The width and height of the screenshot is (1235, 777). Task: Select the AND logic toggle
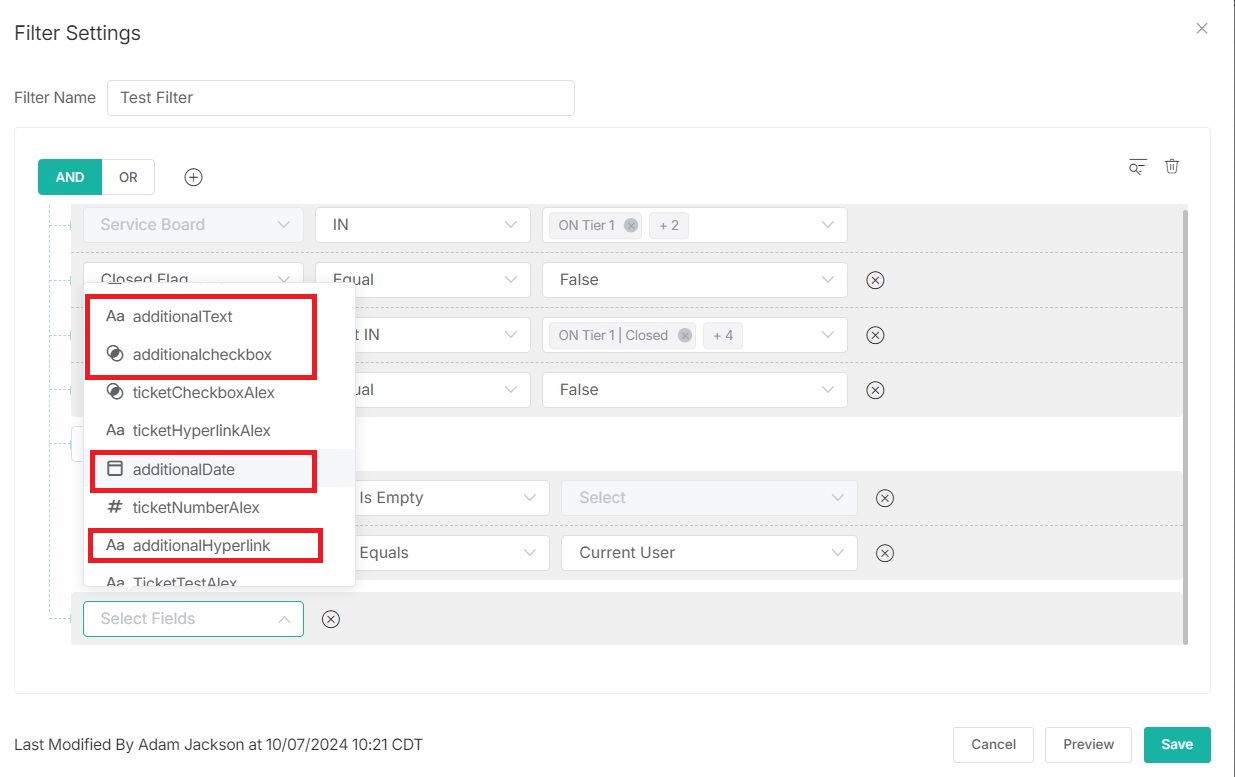[69, 176]
